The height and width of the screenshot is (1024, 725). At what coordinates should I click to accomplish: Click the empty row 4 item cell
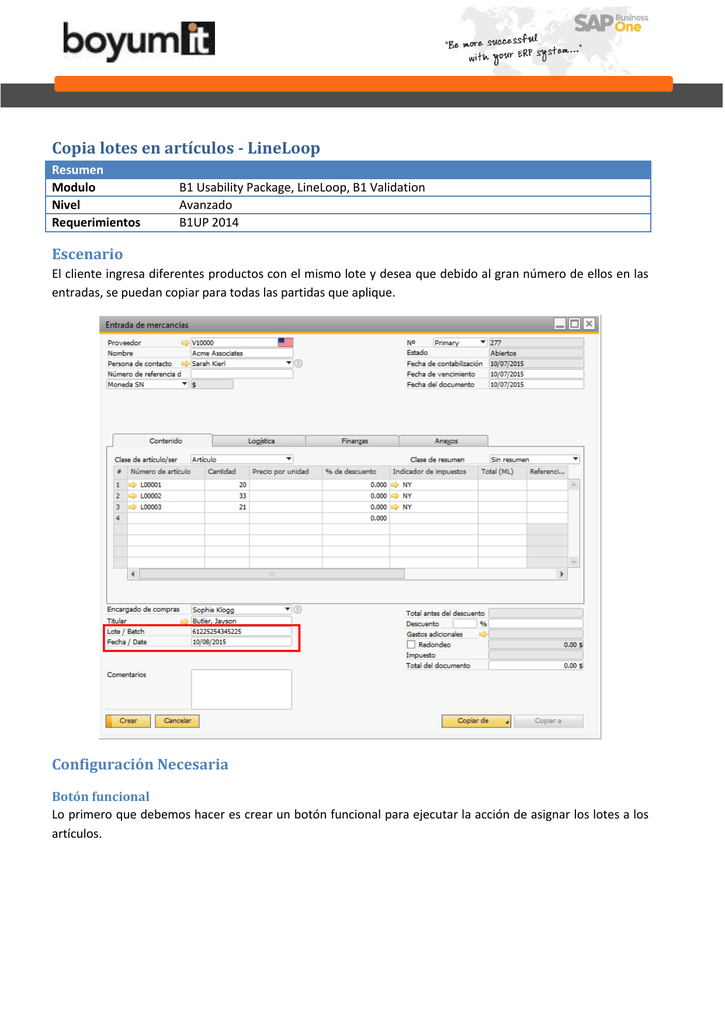click(166, 518)
